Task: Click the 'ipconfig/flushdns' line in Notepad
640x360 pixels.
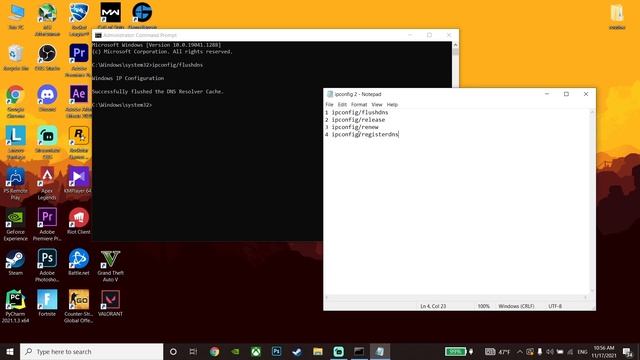Action: click(x=360, y=112)
